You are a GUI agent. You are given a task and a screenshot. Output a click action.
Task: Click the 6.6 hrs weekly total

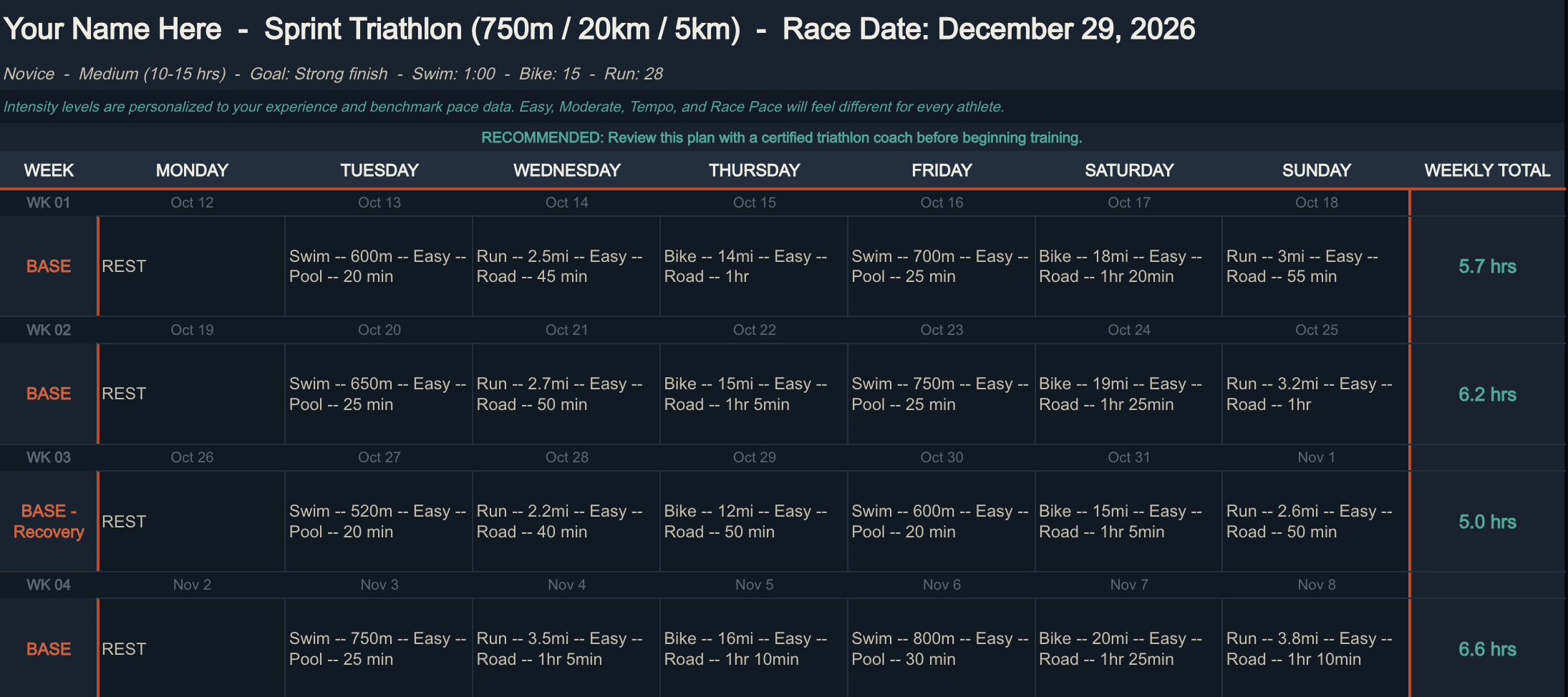[1487, 649]
